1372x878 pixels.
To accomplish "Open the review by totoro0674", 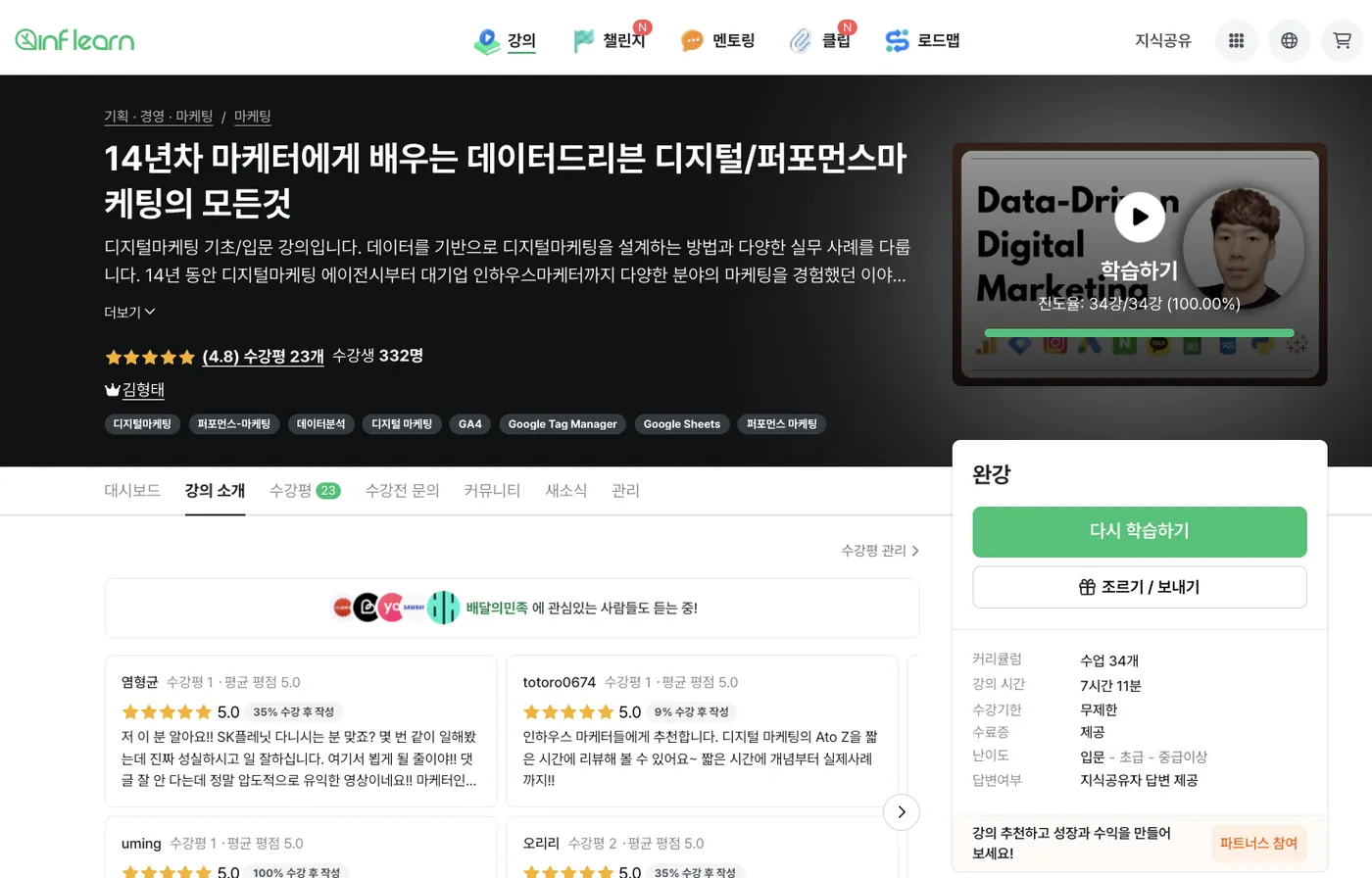I will pyautogui.click(x=702, y=731).
